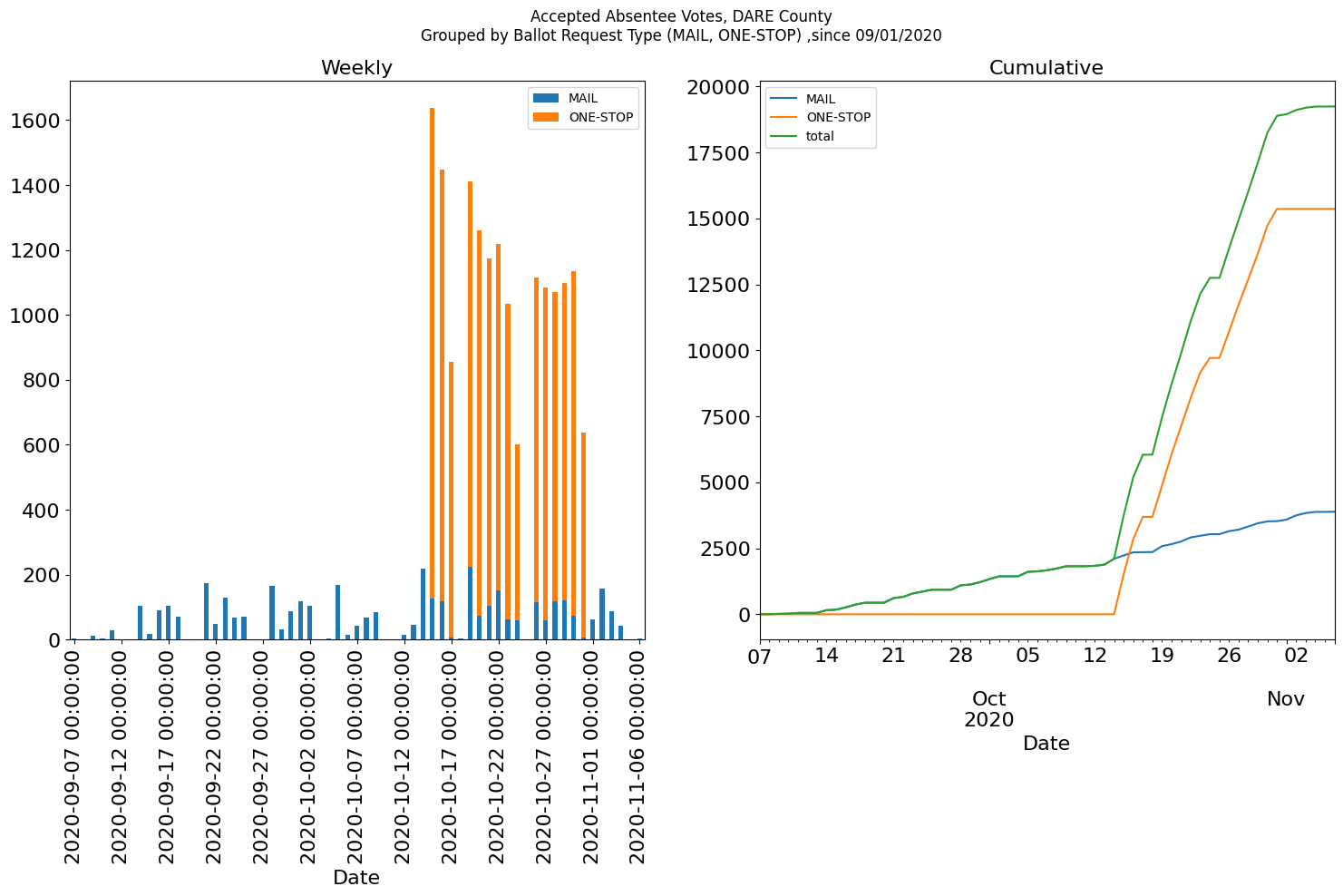Click the '2020-10-12 00:00:00' x-axis label
The width and height of the screenshot is (1343, 896).
coord(404,755)
